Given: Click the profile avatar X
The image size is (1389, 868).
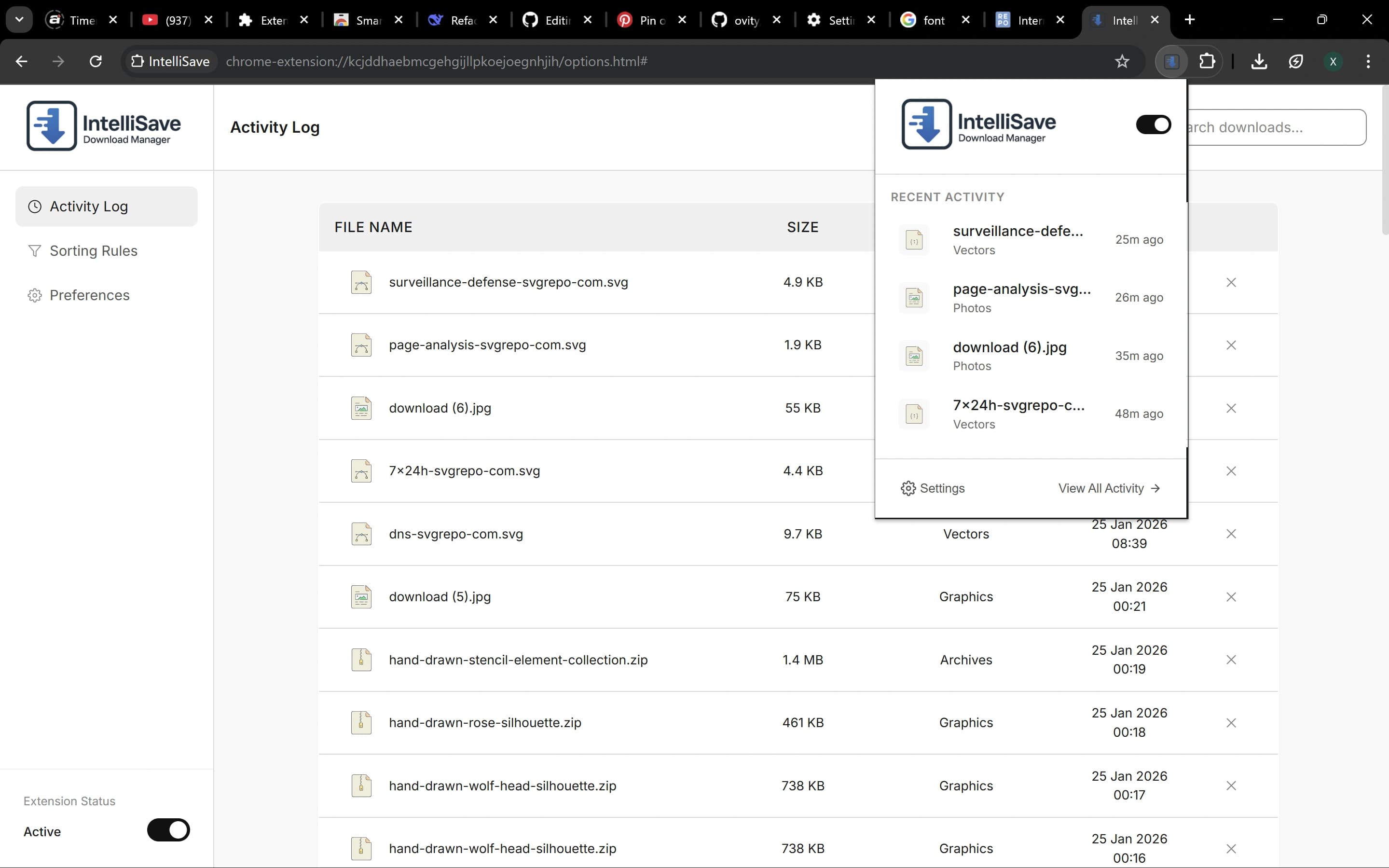Looking at the screenshot, I should [1333, 61].
